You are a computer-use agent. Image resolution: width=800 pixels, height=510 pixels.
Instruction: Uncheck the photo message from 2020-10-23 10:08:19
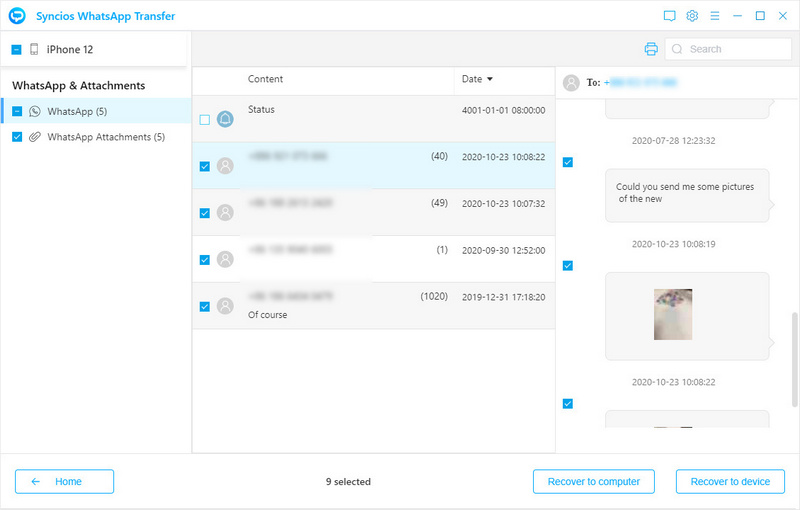pos(567,266)
